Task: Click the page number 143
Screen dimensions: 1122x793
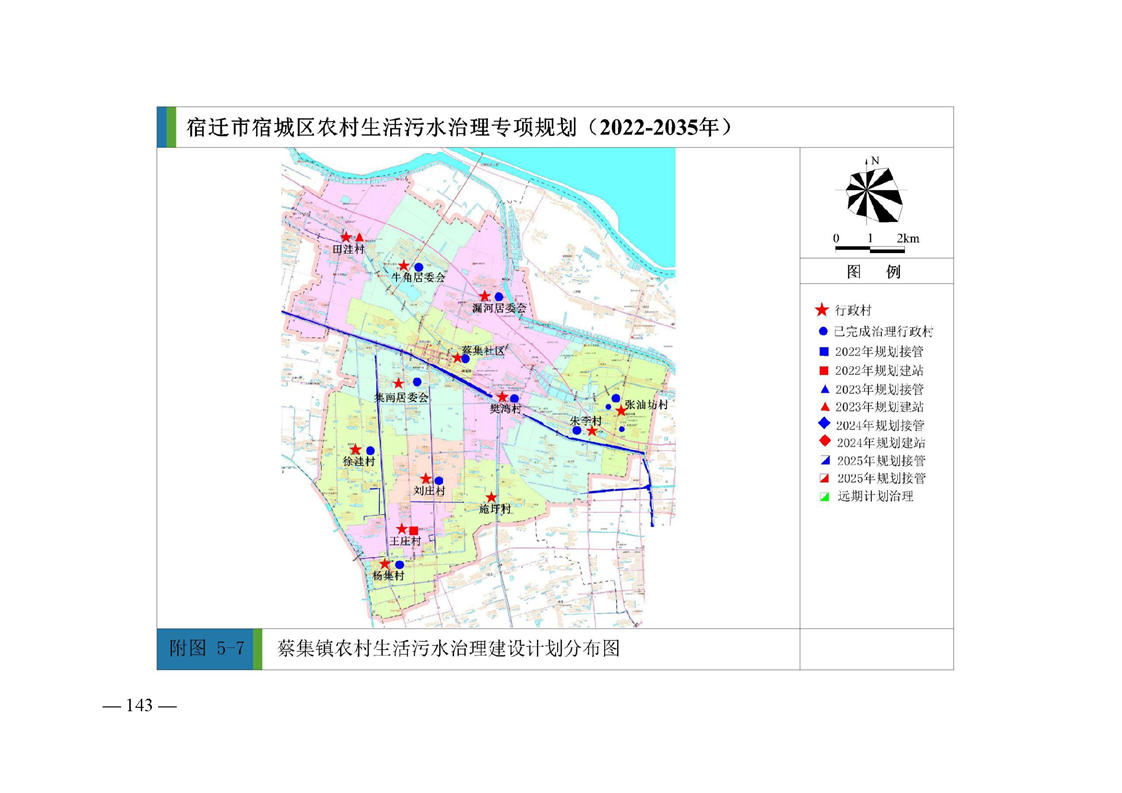Action: tap(139, 706)
